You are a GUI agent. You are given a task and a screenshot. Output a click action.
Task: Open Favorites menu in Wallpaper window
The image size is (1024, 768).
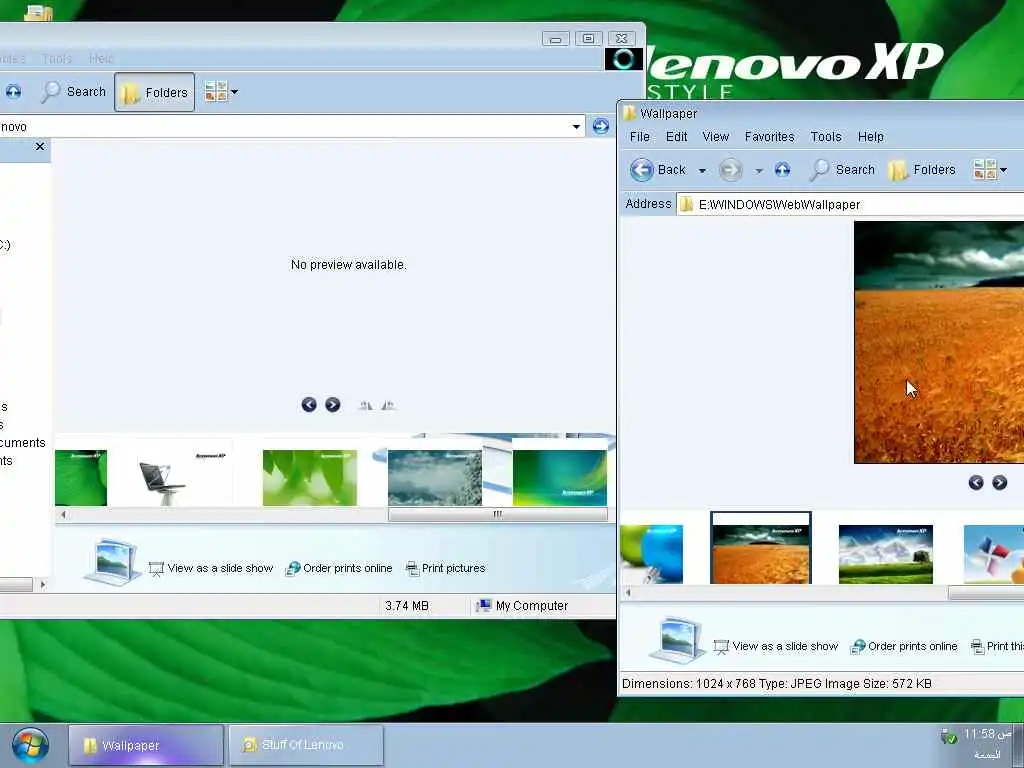tap(769, 136)
